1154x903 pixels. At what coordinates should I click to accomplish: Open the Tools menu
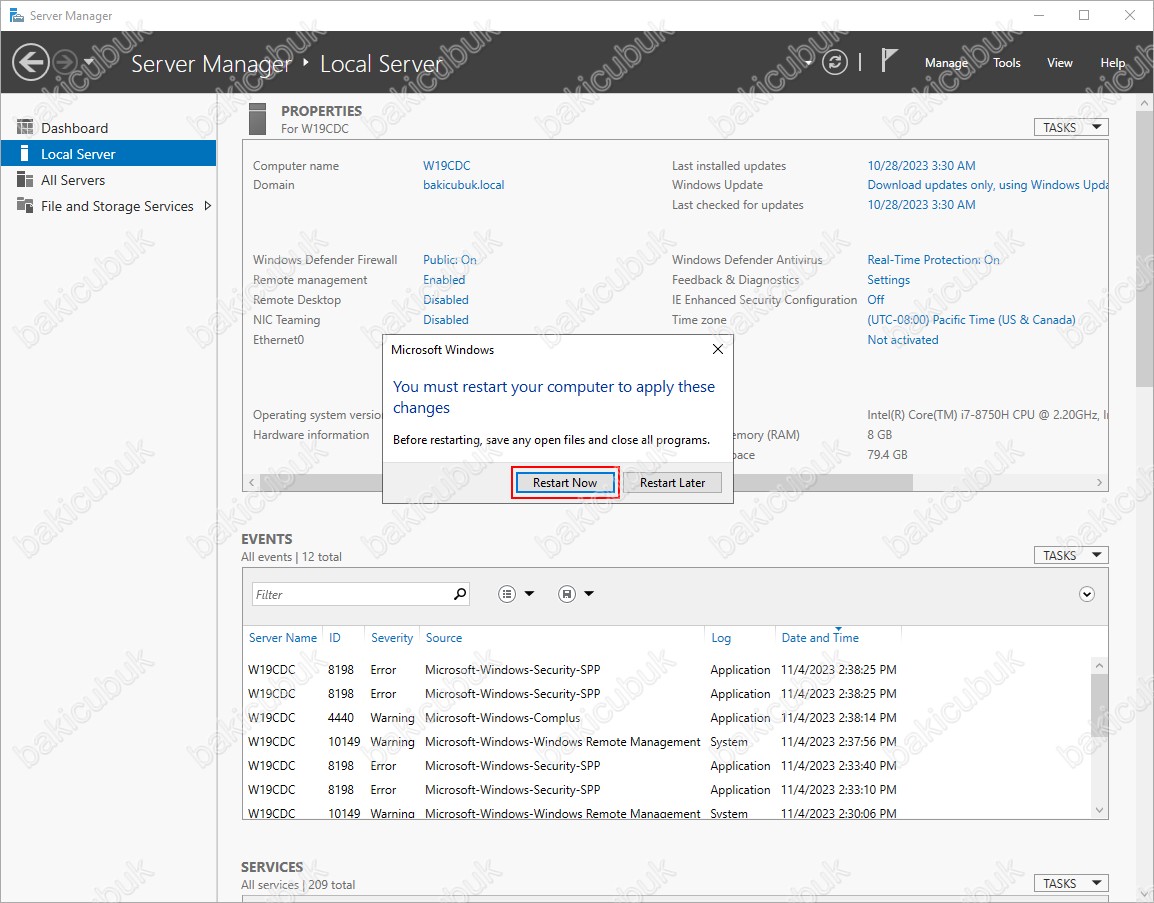point(1006,63)
